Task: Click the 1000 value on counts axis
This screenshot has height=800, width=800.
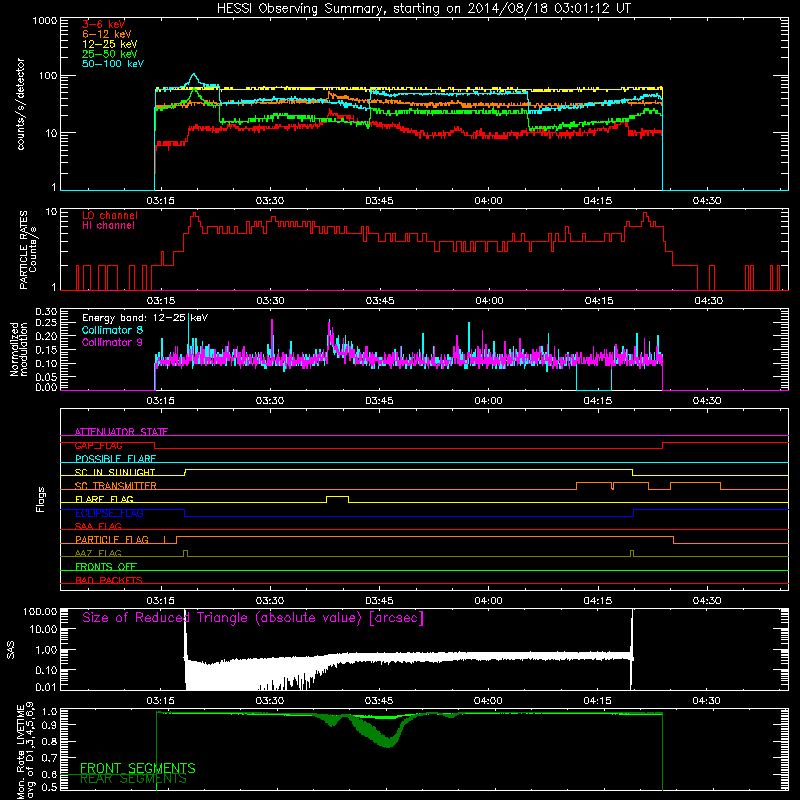Action: coord(45,21)
